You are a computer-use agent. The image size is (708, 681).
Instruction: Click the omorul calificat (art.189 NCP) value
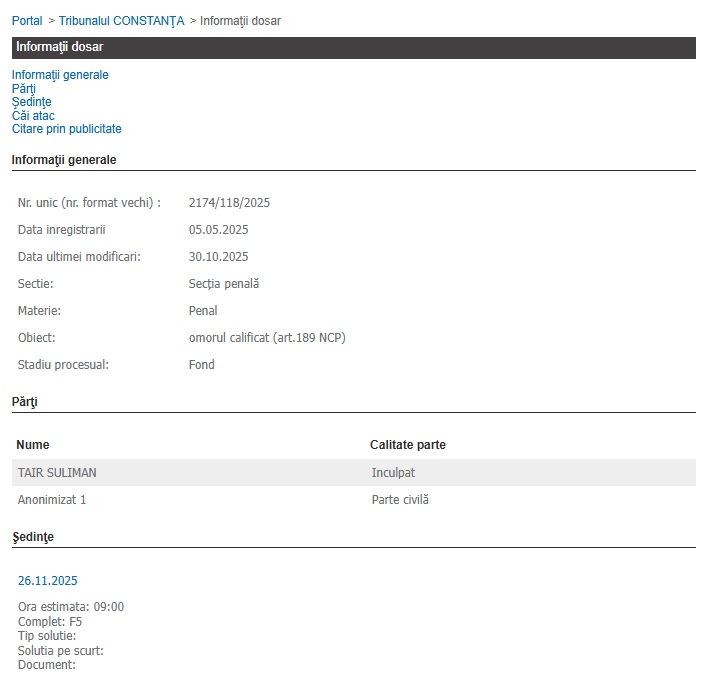[267, 338]
